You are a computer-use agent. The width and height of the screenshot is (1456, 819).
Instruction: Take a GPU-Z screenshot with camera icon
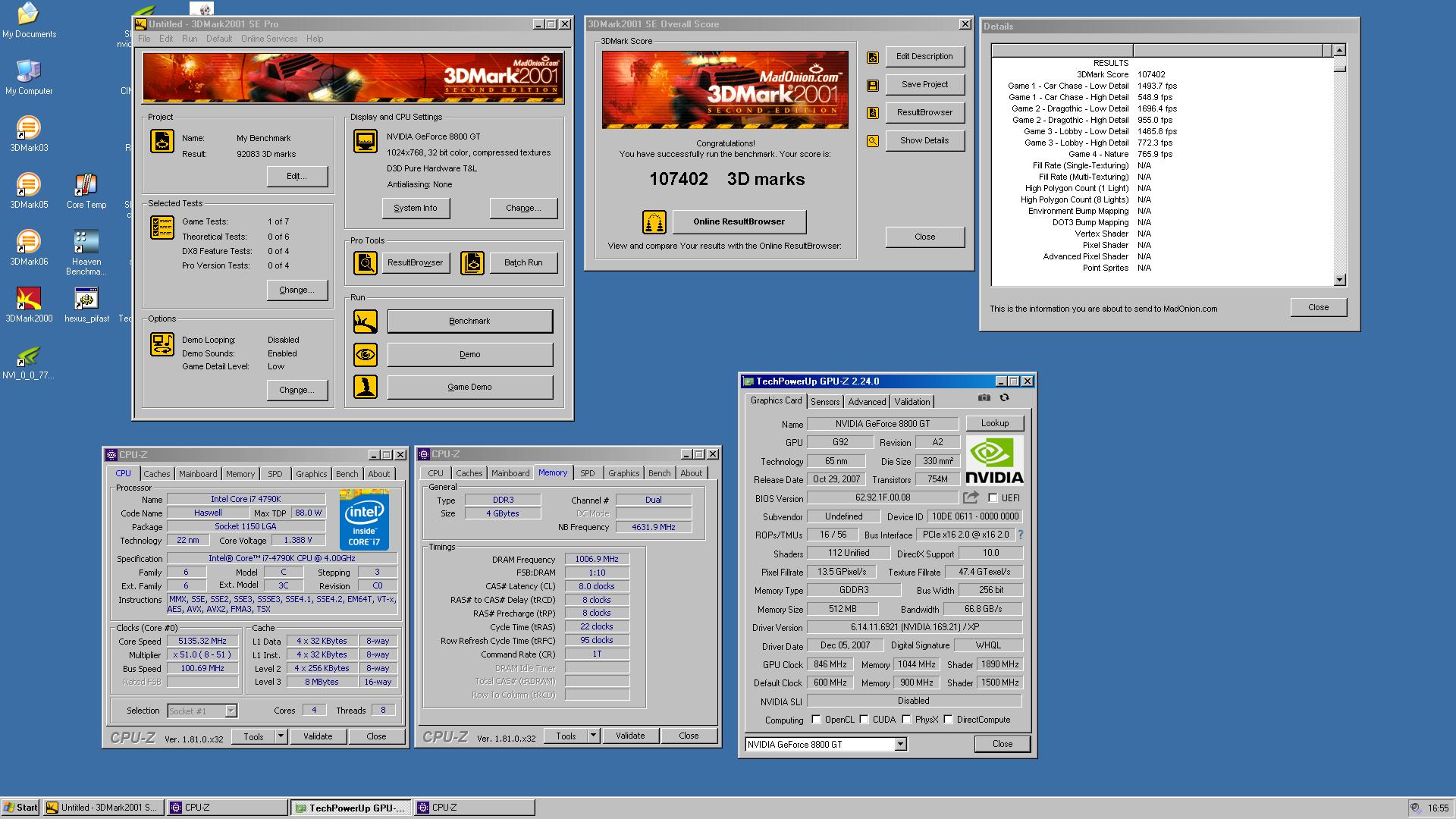click(984, 398)
